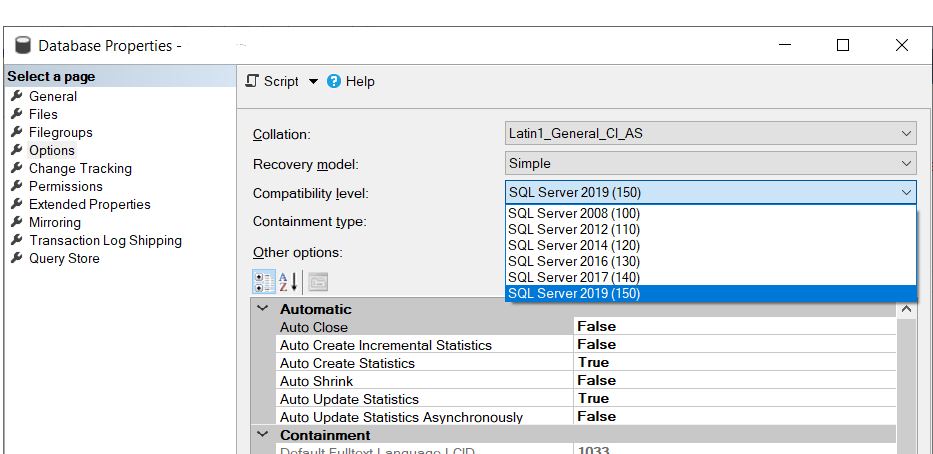Open the Recovery model dropdown
Screen dimensions: 933x454
coord(906,163)
